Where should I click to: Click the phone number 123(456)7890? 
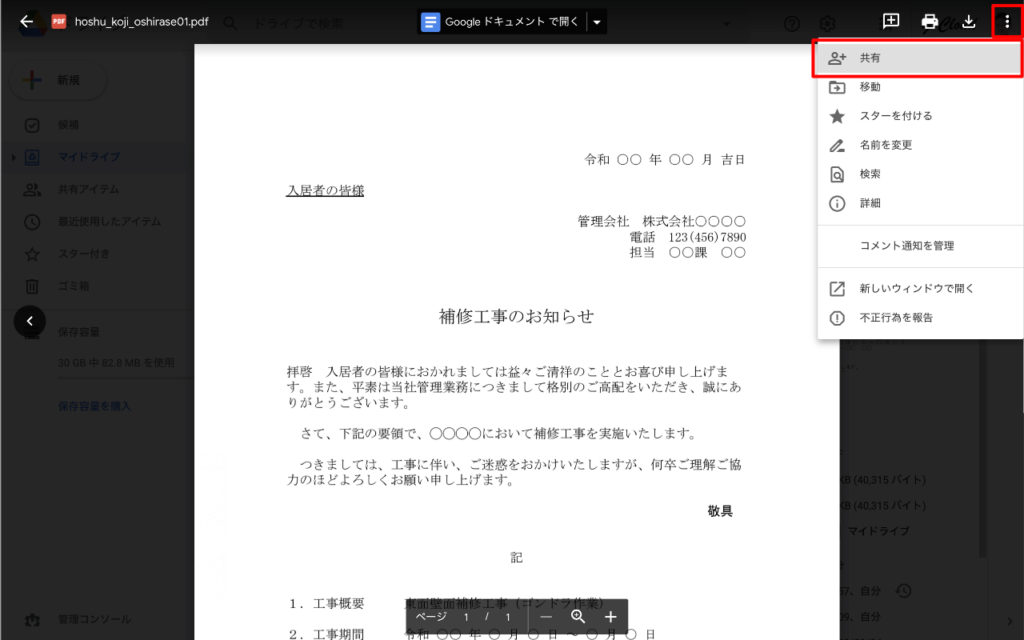707,237
